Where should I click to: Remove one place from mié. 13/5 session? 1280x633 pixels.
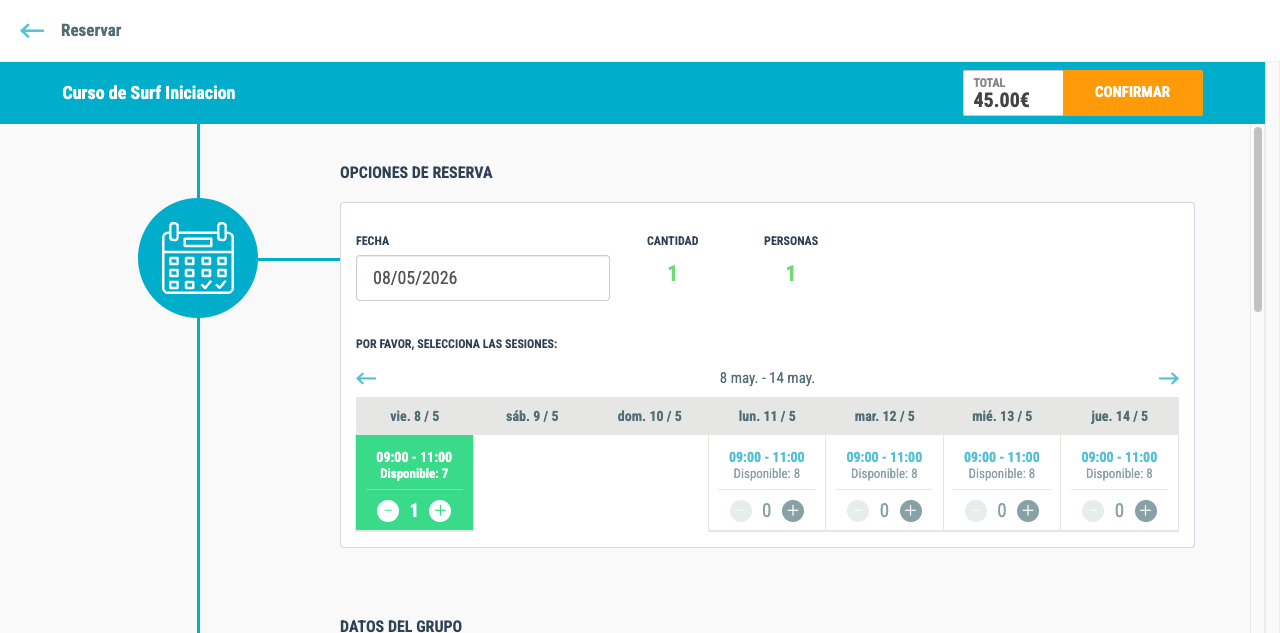[x=976, y=511]
